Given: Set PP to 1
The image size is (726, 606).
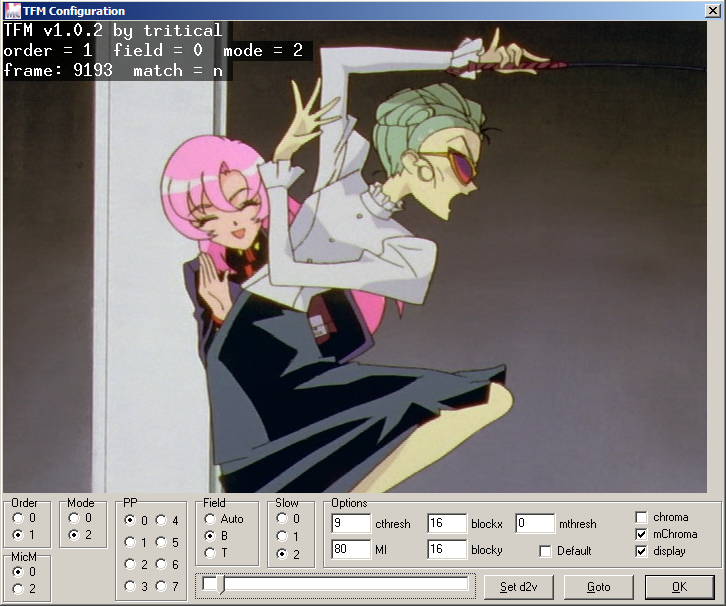Looking at the screenshot, I should (x=130, y=542).
